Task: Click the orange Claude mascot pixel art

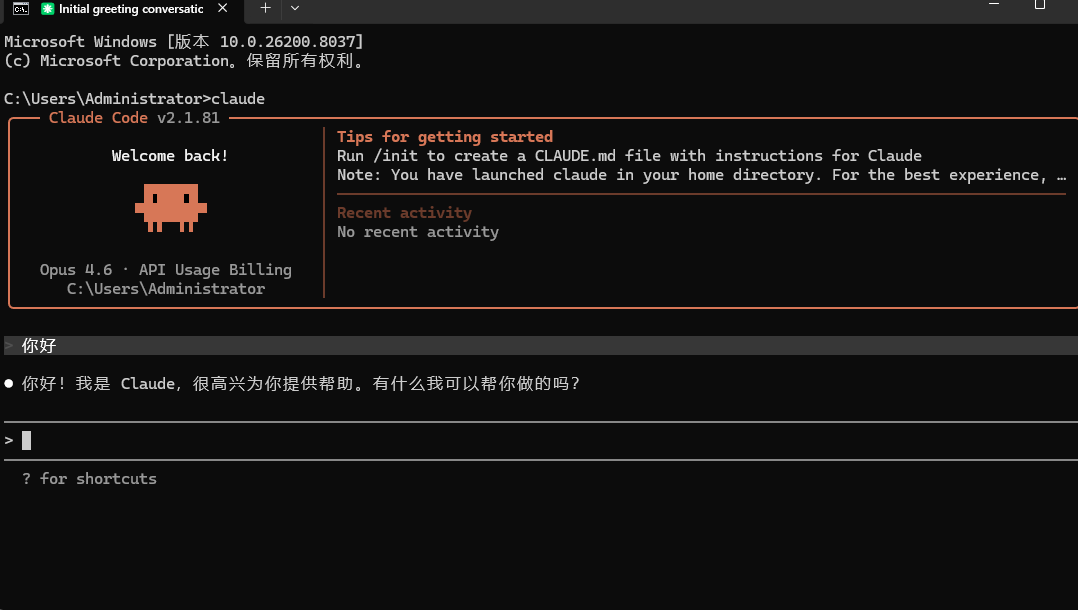Action: (170, 208)
